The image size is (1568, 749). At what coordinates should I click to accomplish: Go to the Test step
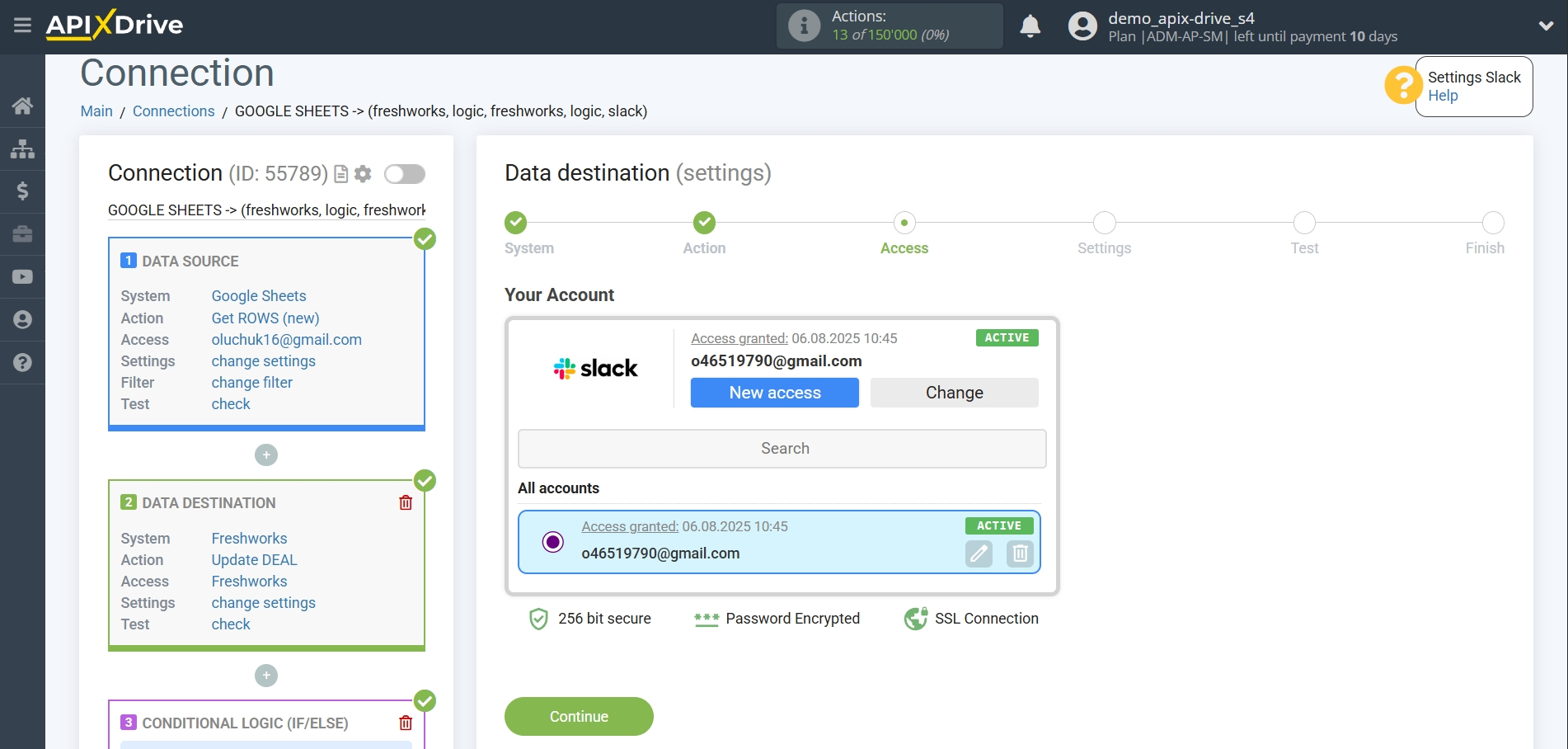[x=1304, y=223]
